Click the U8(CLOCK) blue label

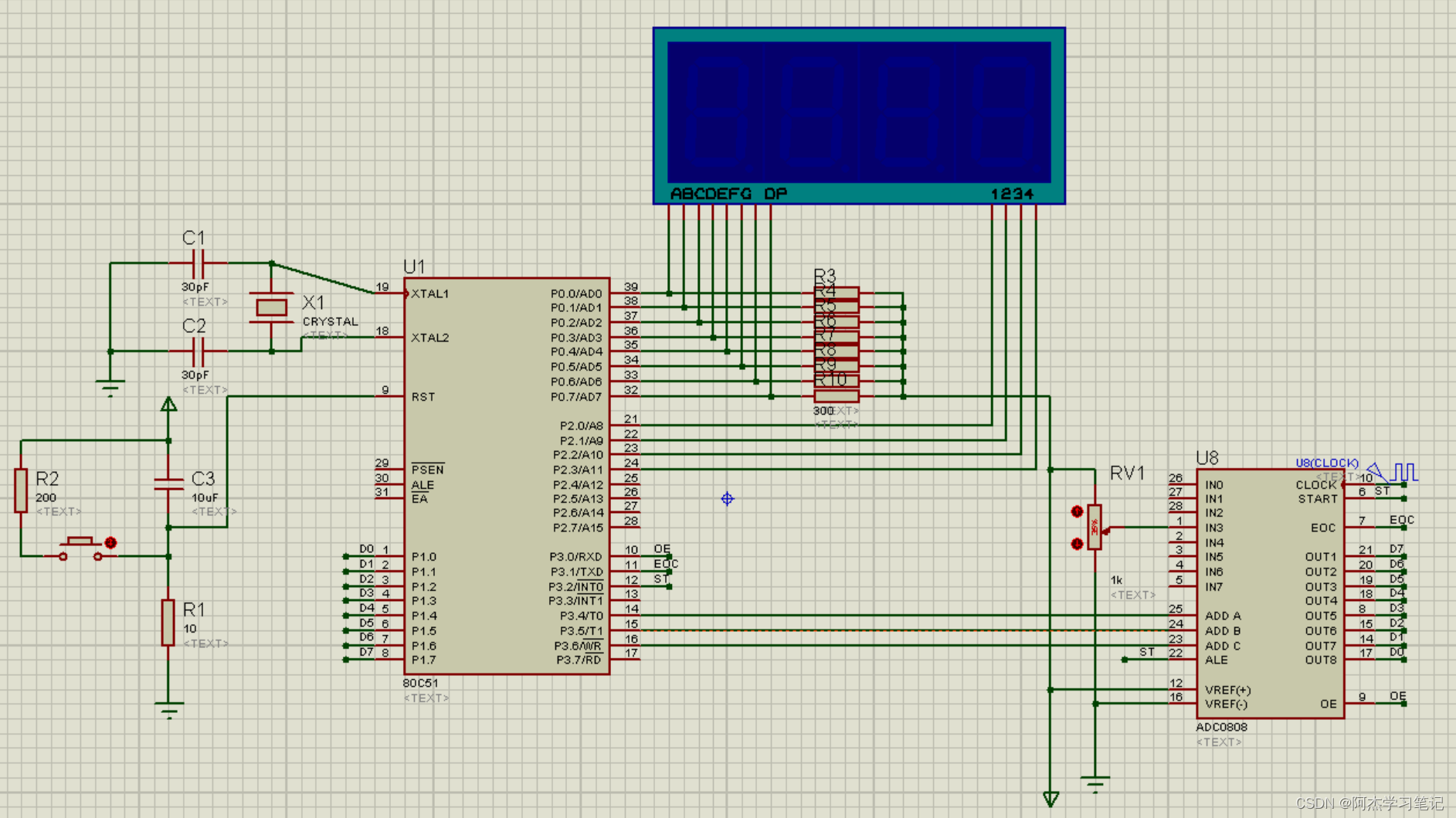(1326, 463)
